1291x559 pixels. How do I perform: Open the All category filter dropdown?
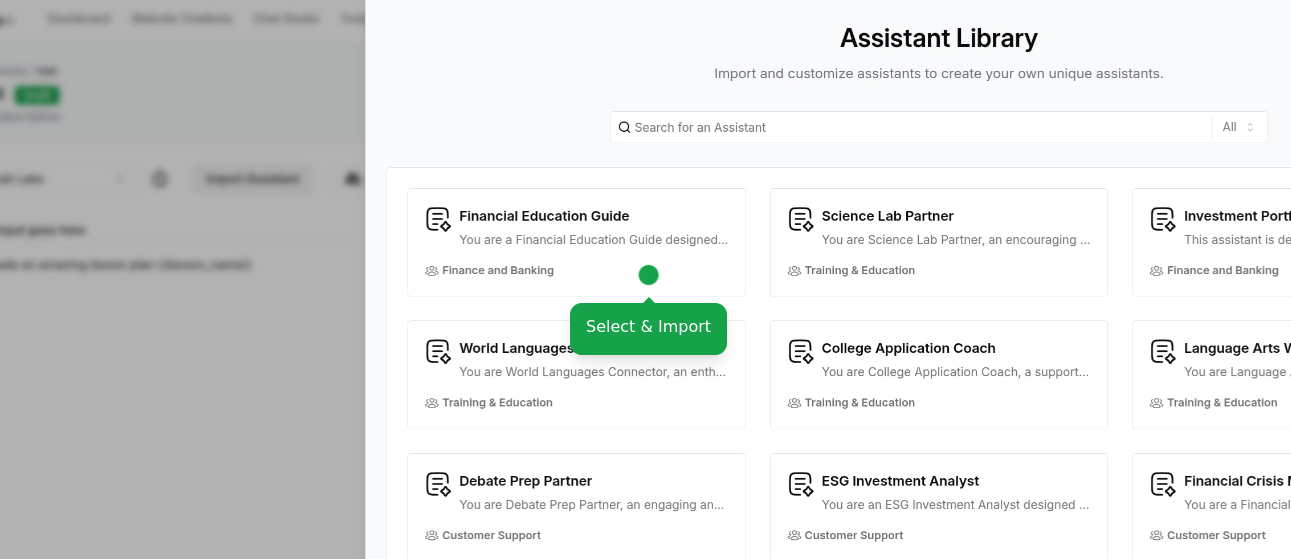[x=1239, y=127]
